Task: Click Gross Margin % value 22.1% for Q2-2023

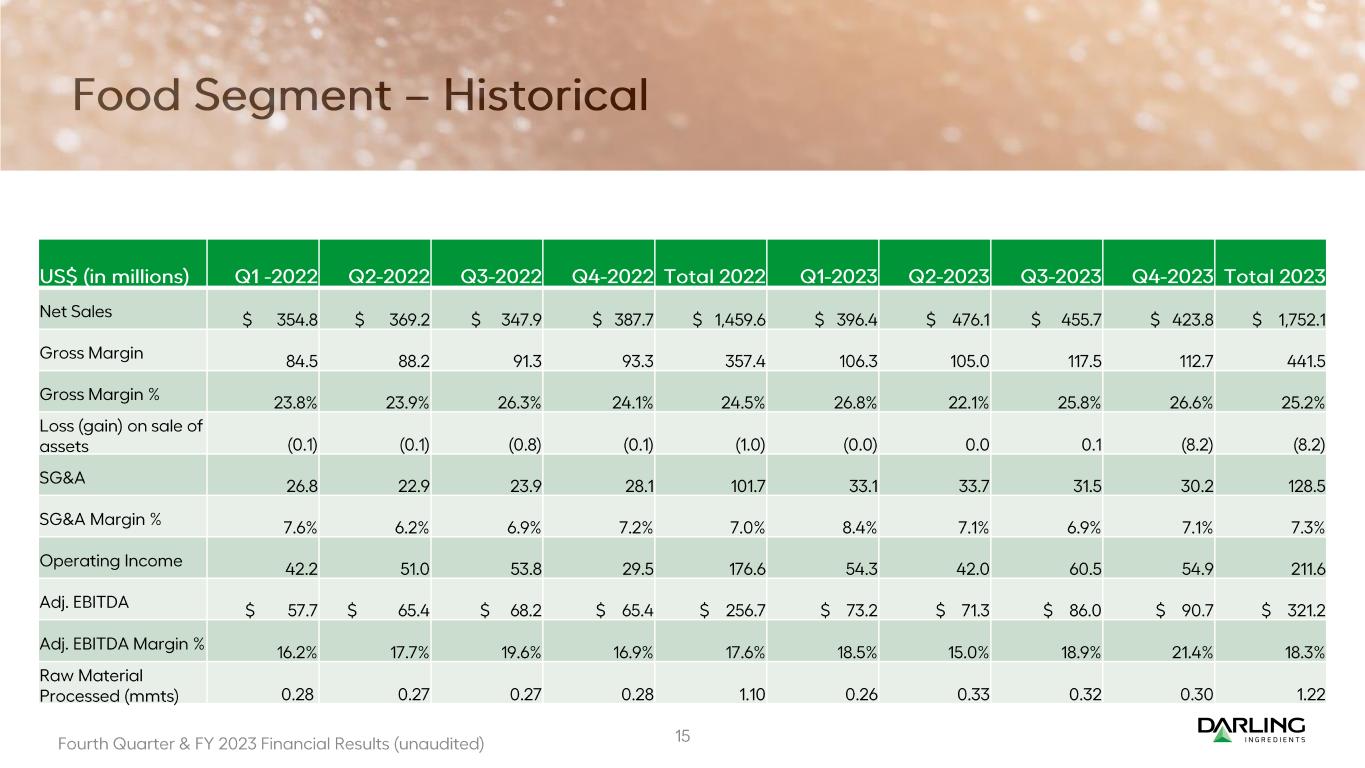Action: click(969, 402)
